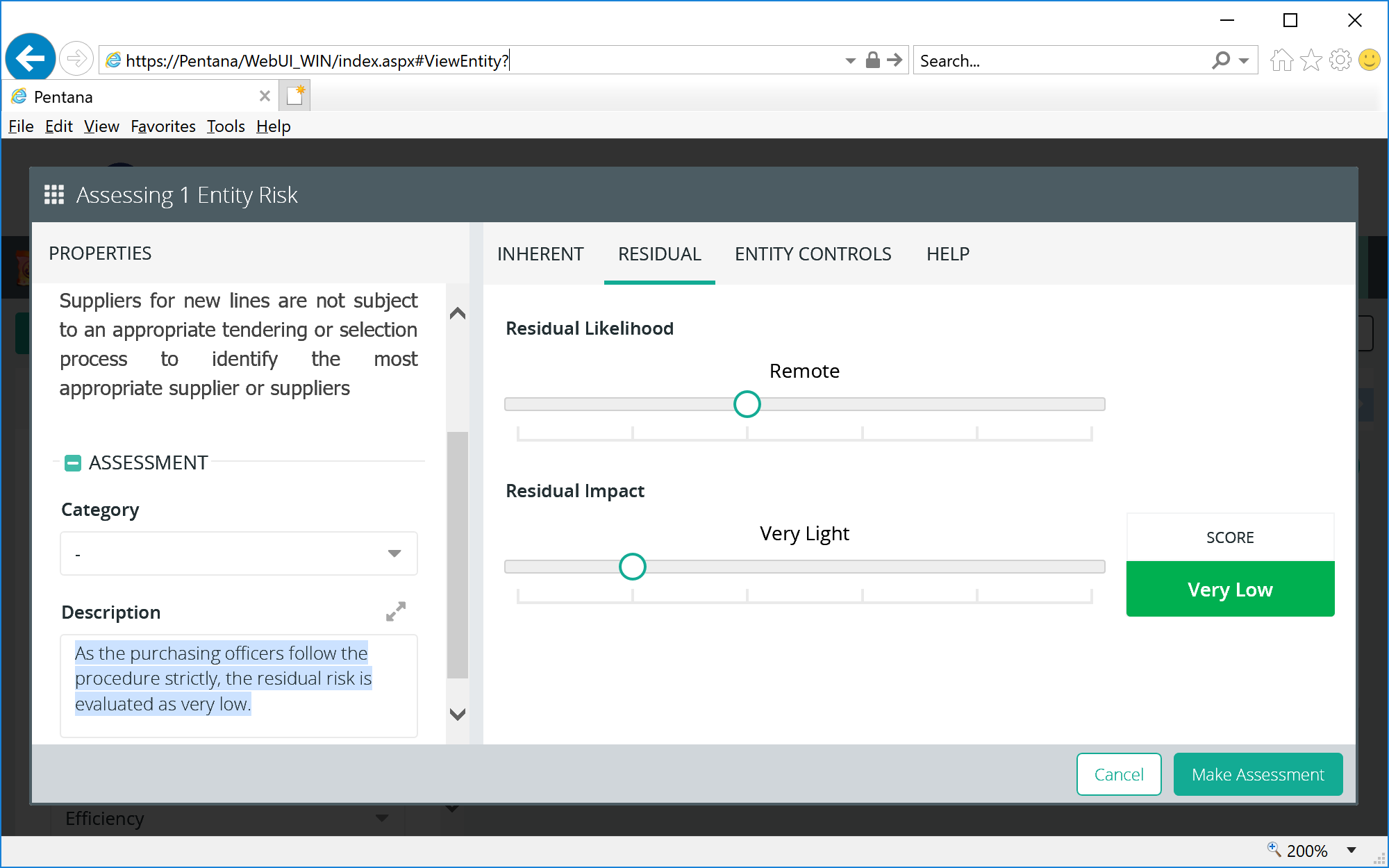The height and width of the screenshot is (868, 1389).
Task: Click the Make Assessment button
Action: (1257, 774)
